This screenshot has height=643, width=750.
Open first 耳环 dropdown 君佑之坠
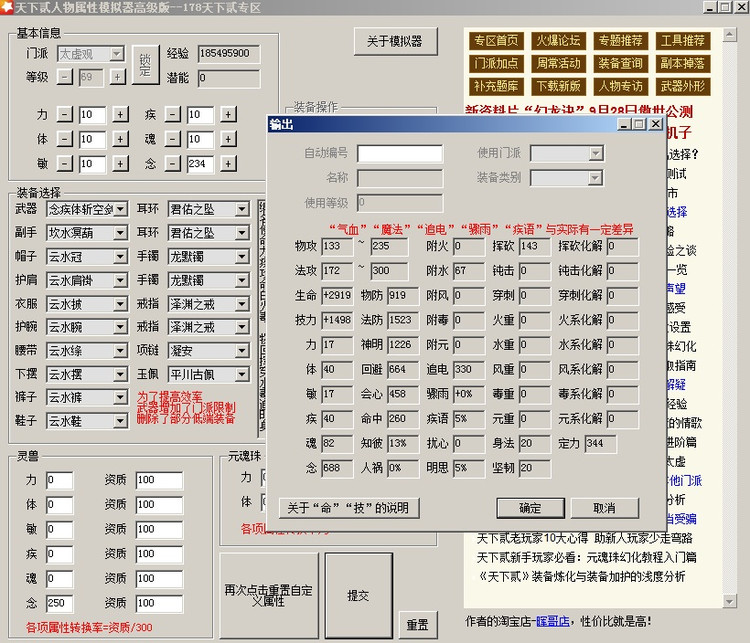tap(242, 209)
